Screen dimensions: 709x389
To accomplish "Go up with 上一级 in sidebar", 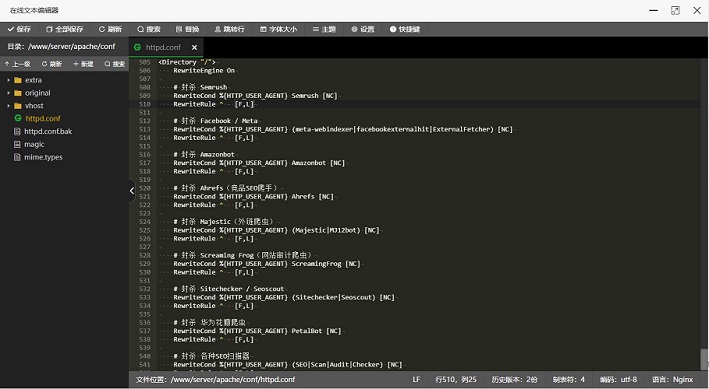I will click(18, 64).
